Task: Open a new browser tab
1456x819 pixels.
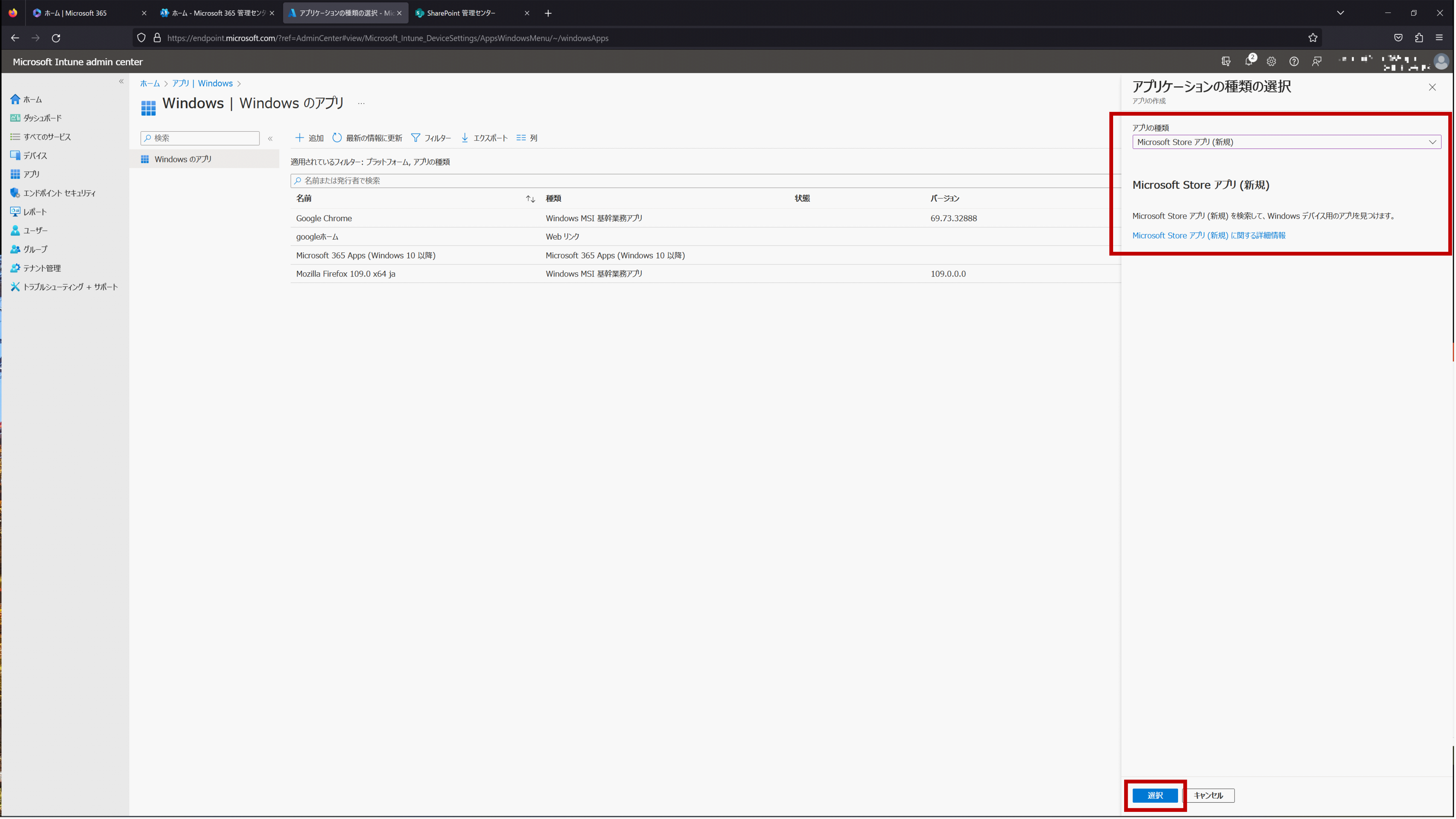Action: (x=548, y=13)
